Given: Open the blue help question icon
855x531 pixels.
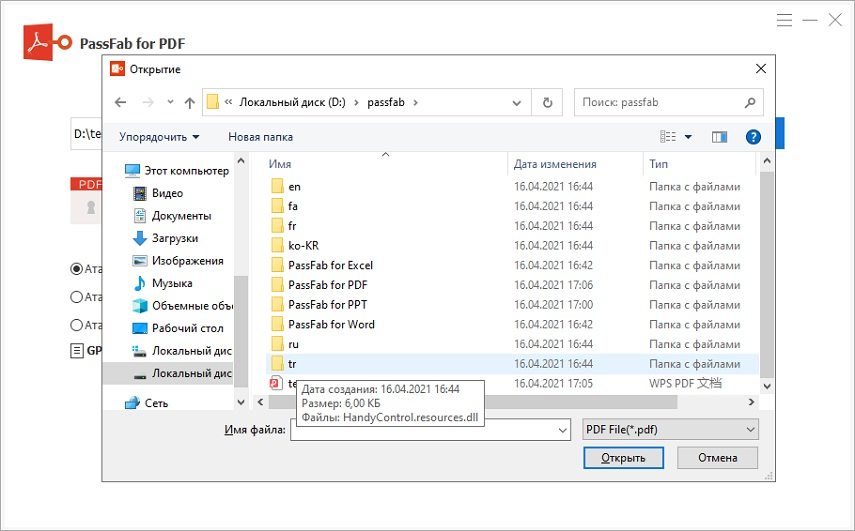Looking at the screenshot, I should 753,137.
